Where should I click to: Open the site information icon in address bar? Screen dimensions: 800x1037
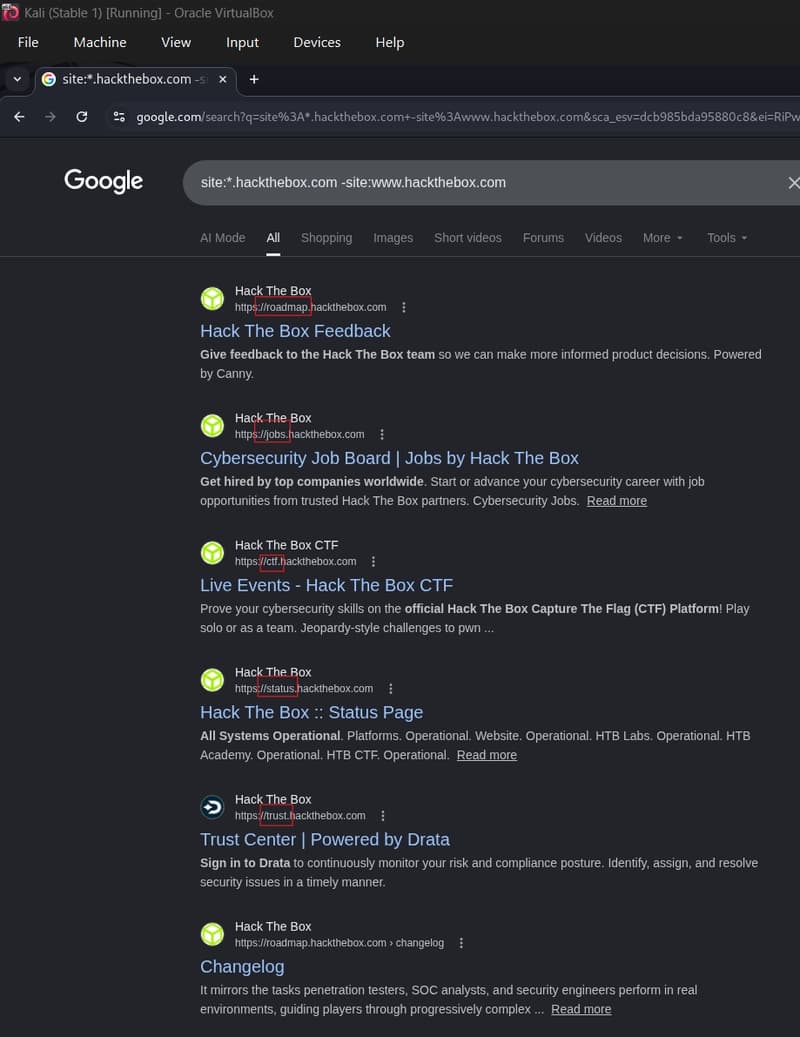pos(119,117)
